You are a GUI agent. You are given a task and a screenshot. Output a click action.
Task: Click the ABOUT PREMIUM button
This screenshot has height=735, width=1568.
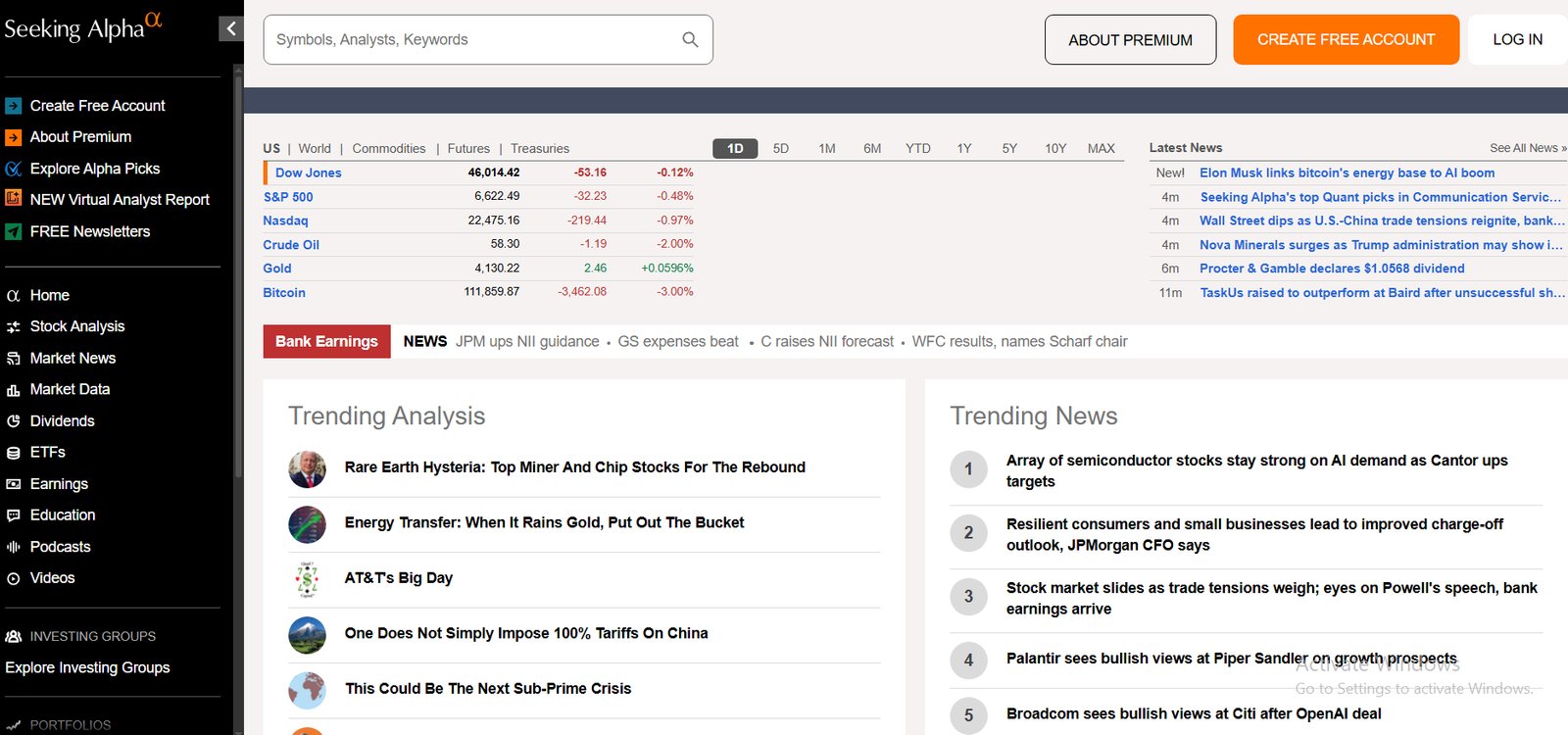click(1130, 40)
